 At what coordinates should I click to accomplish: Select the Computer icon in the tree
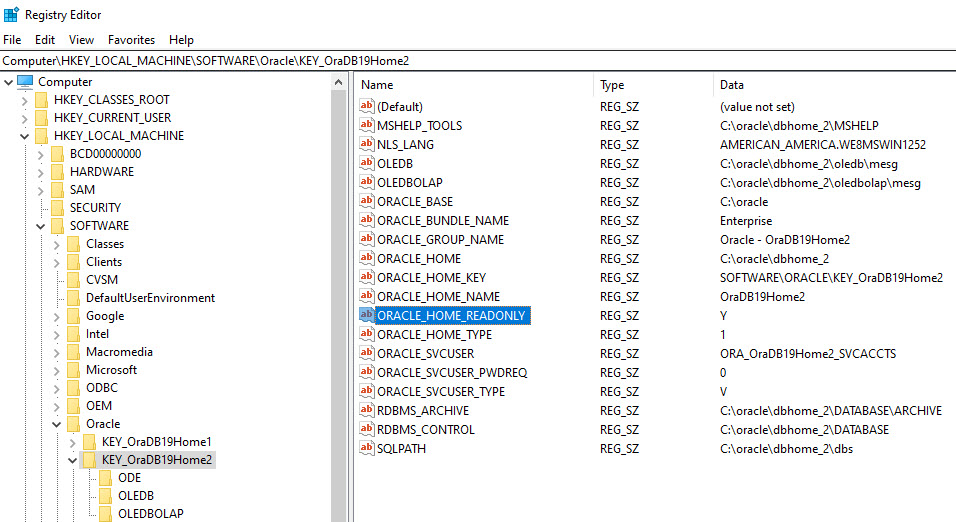pos(25,82)
